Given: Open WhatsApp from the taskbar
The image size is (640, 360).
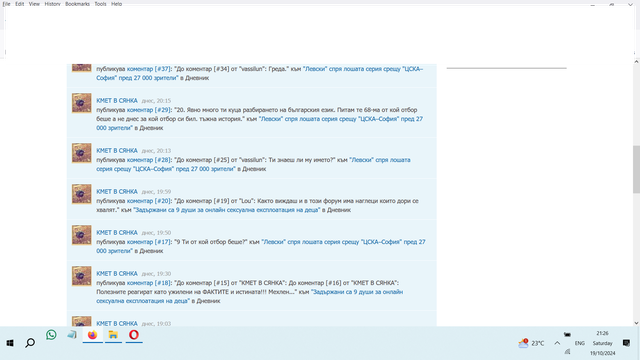Looking at the screenshot, I should click(51, 335).
